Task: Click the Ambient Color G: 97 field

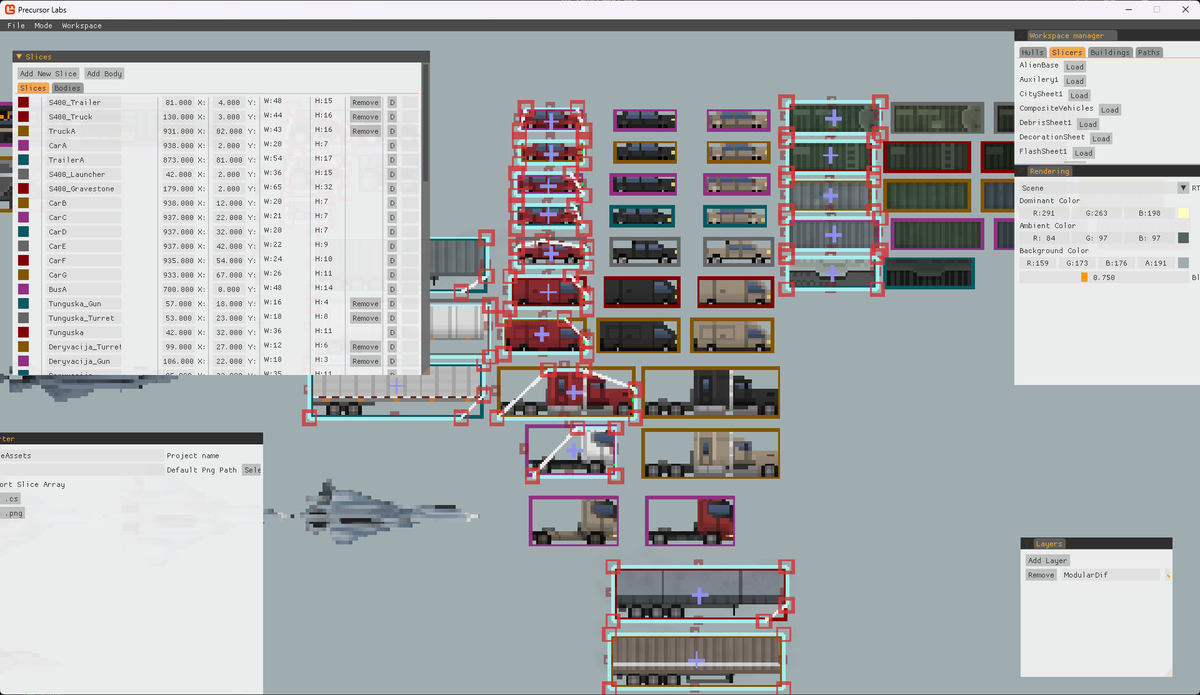Action: [1096, 238]
